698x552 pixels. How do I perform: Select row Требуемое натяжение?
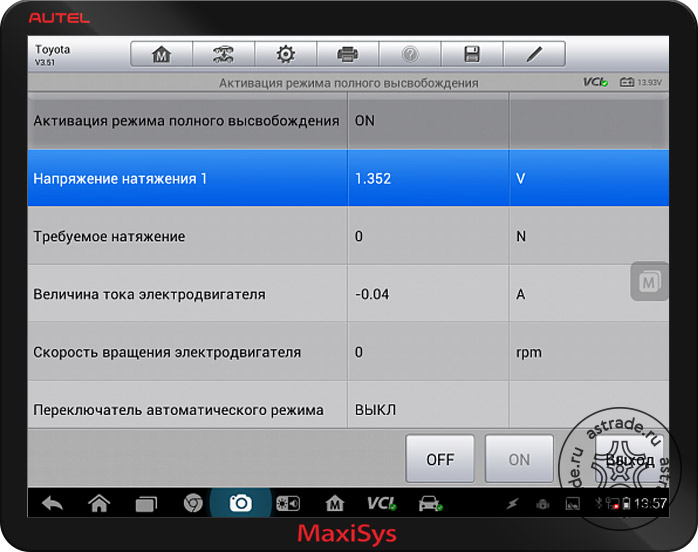pos(348,236)
